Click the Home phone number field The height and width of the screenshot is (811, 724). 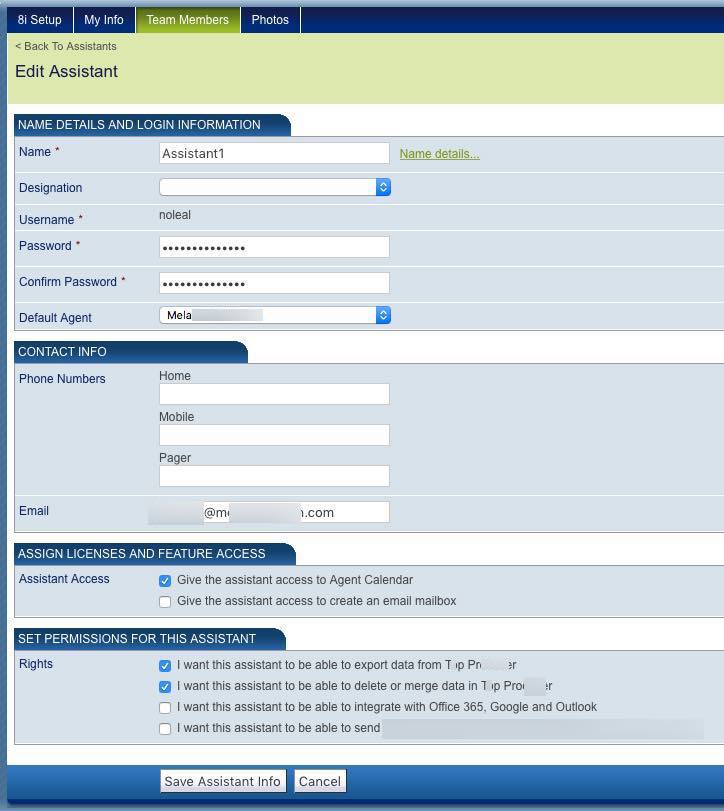(274, 394)
